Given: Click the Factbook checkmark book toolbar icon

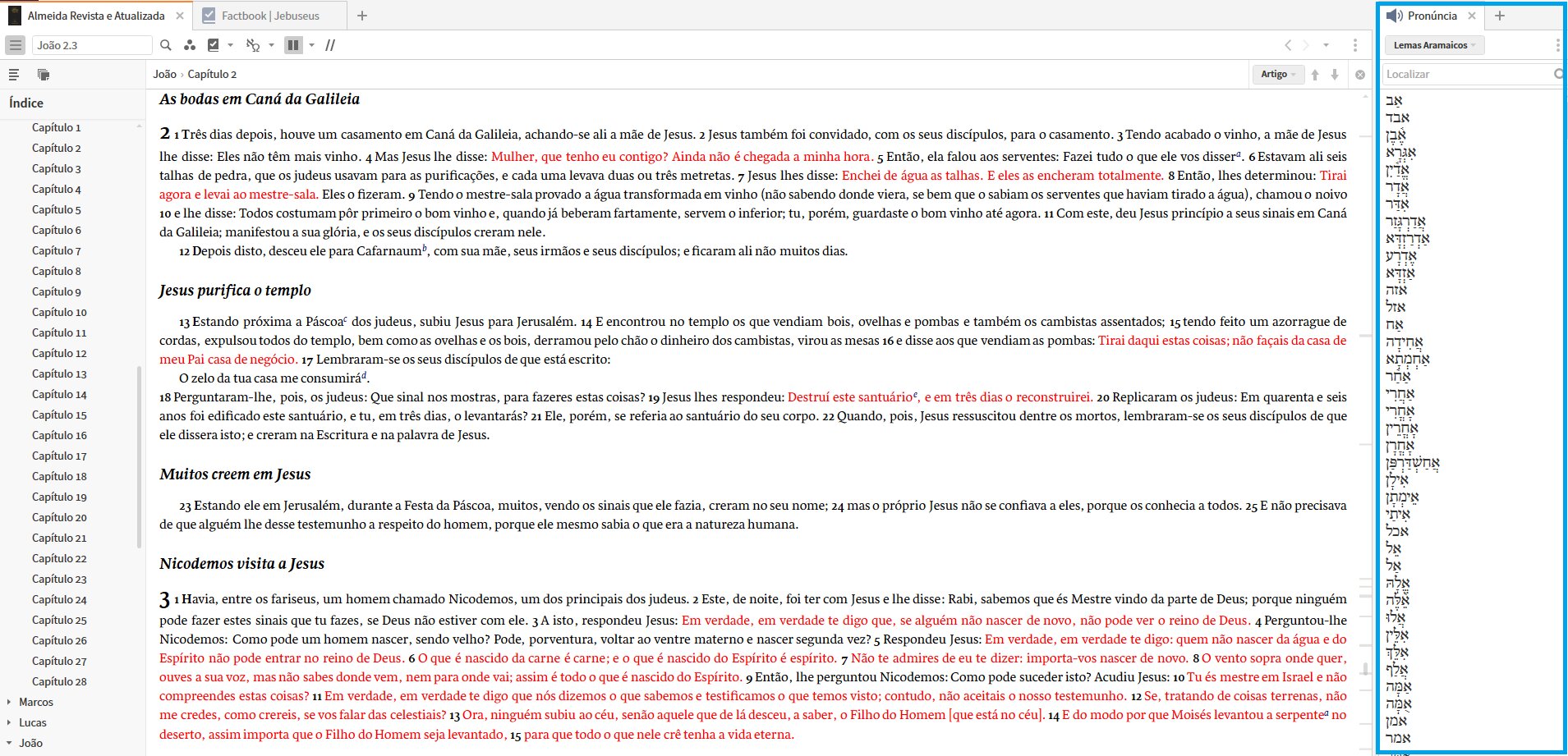Looking at the screenshot, I should point(214,45).
